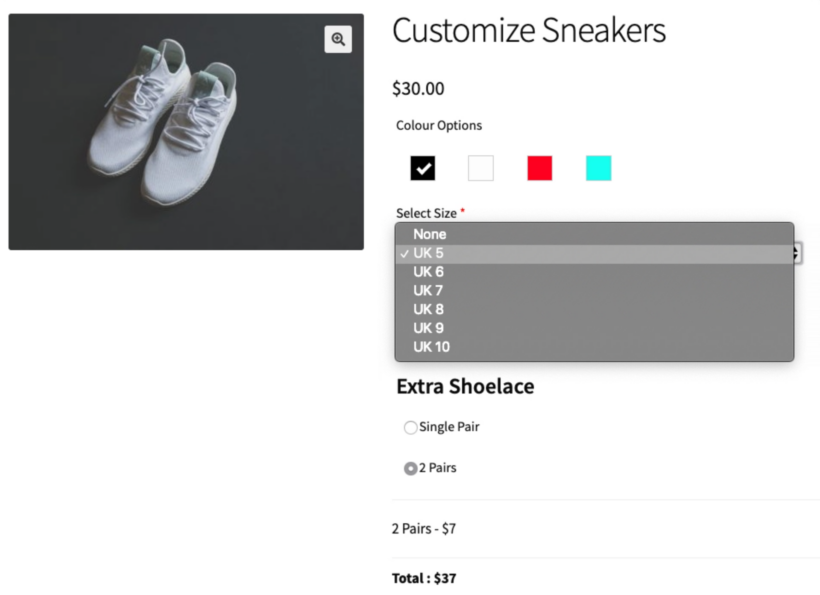
Task: Pick the red colour swatch
Action: click(539, 167)
